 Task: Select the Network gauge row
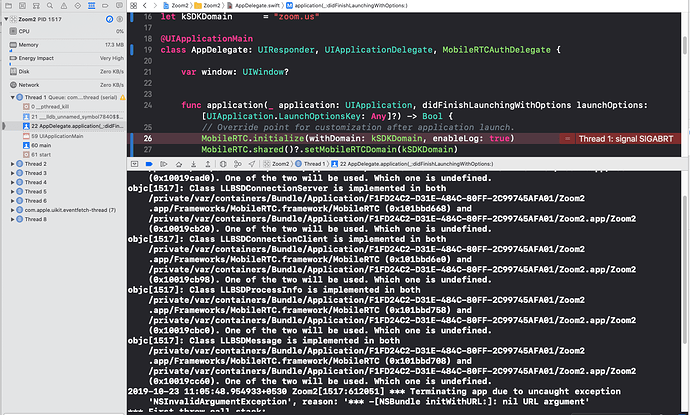pos(64,85)
